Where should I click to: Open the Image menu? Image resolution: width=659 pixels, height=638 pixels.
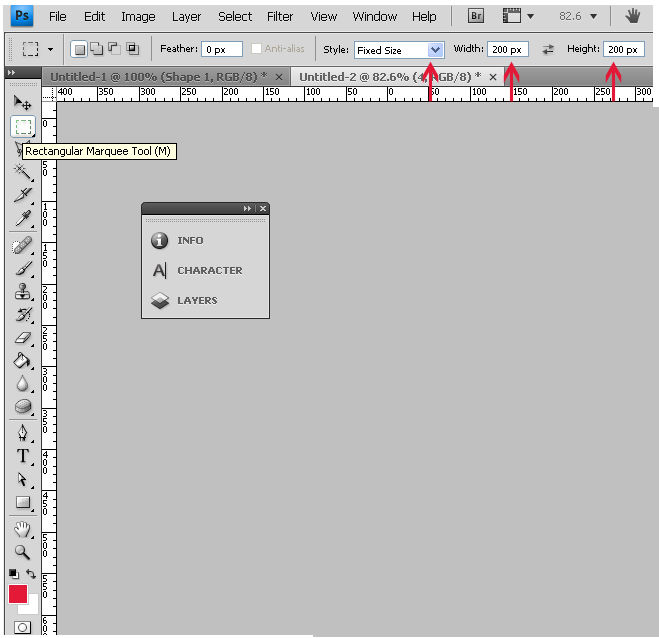pos(138,16)
